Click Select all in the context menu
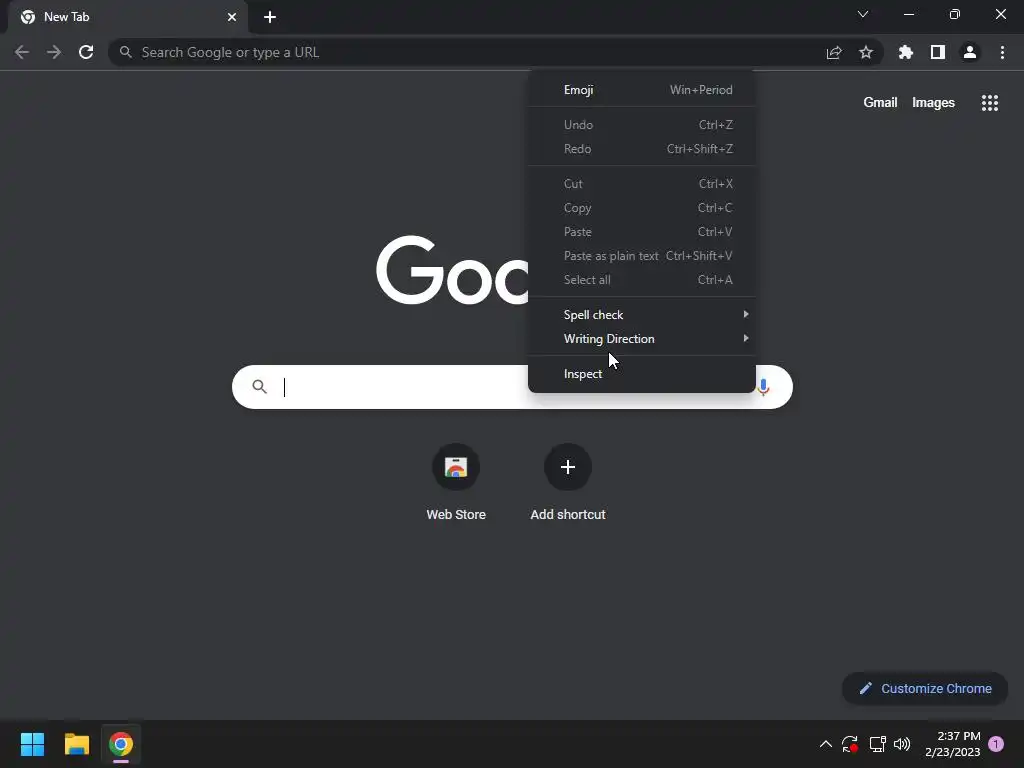The image size is (1024, 768). click(x=641, y=280)
